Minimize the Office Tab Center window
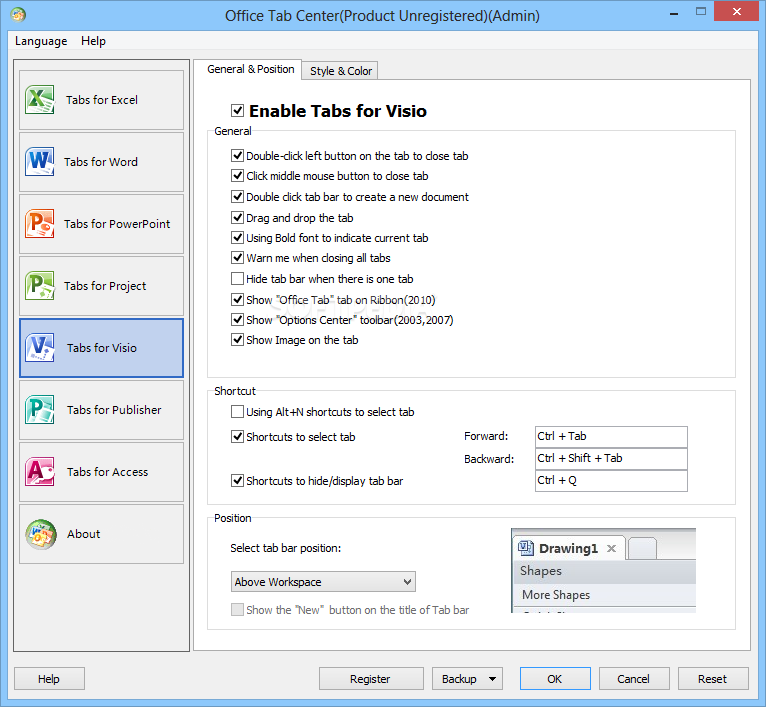The image size is (766, 707). 674,13
